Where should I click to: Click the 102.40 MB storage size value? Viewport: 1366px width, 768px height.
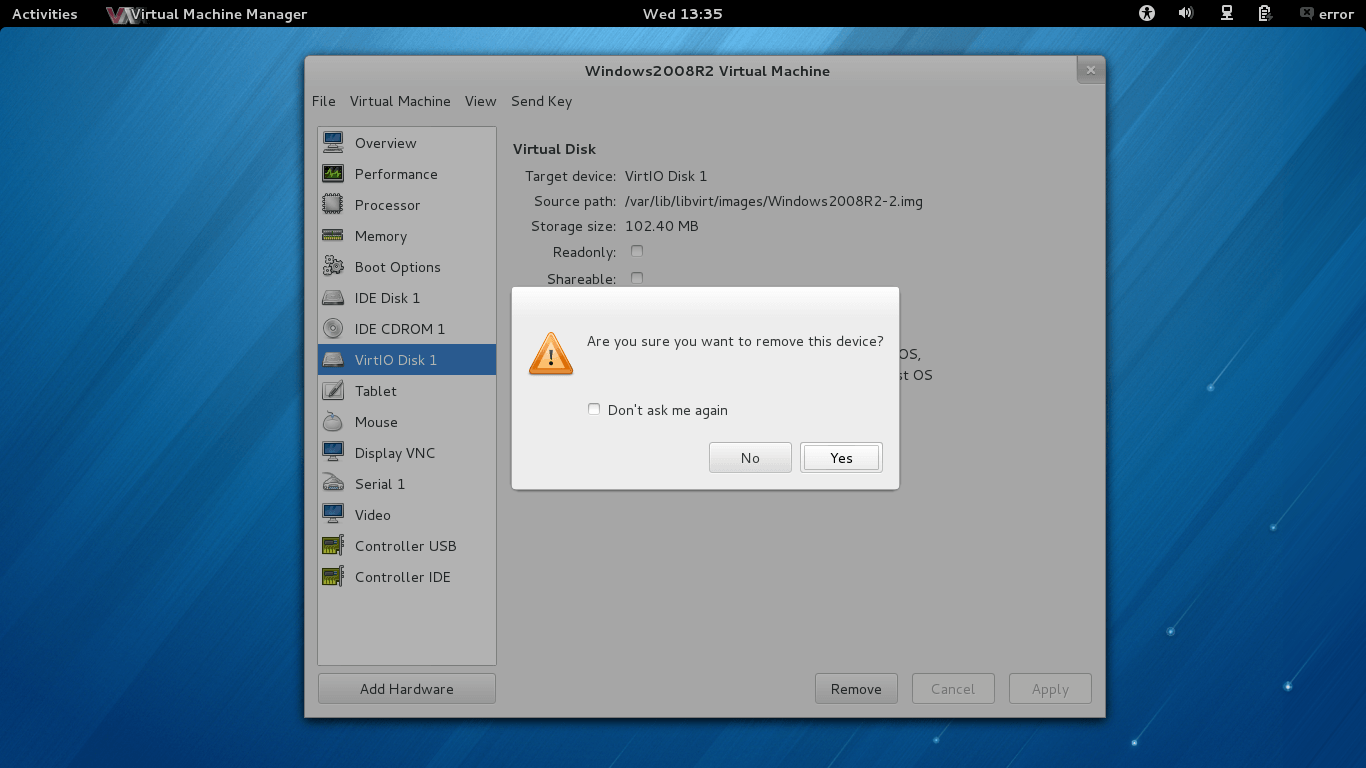click(662, 226)
